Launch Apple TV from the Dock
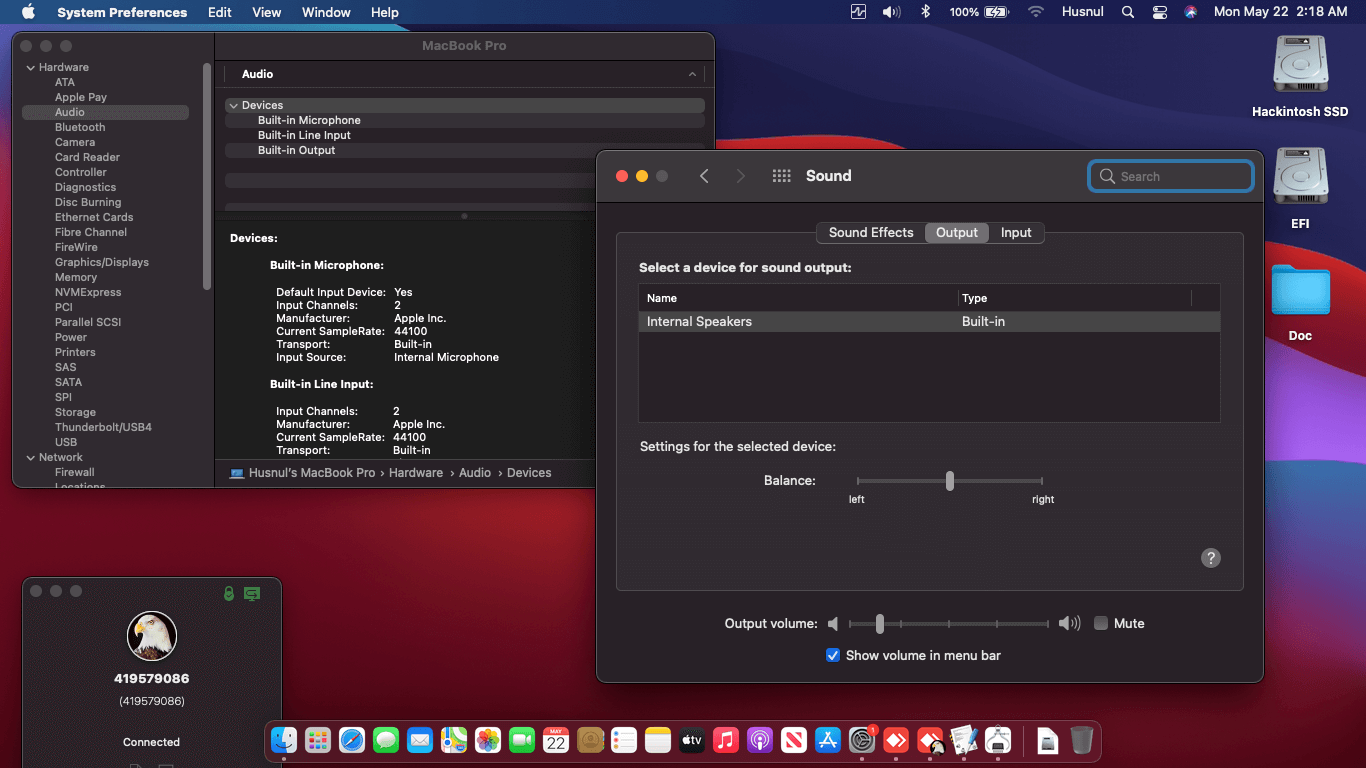This screenshot has height=768, width=1366. click(x=692, y=740)
